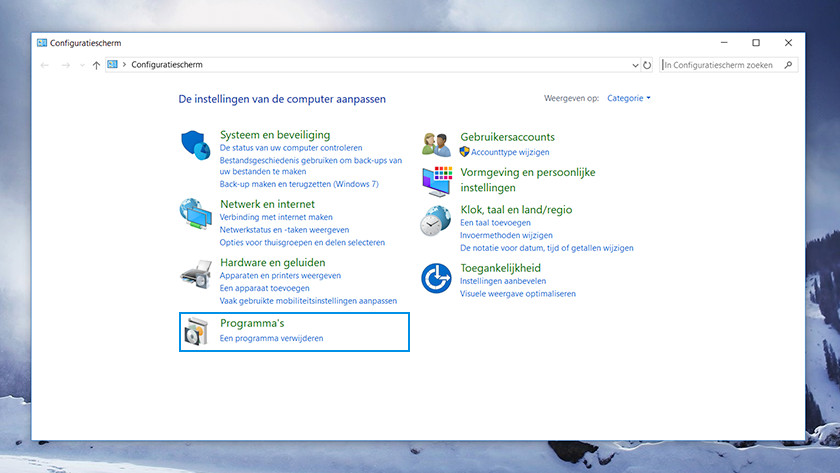
Task: Click the up arrow navigation button
Action: pyautogui.click(x=96, y=65)
